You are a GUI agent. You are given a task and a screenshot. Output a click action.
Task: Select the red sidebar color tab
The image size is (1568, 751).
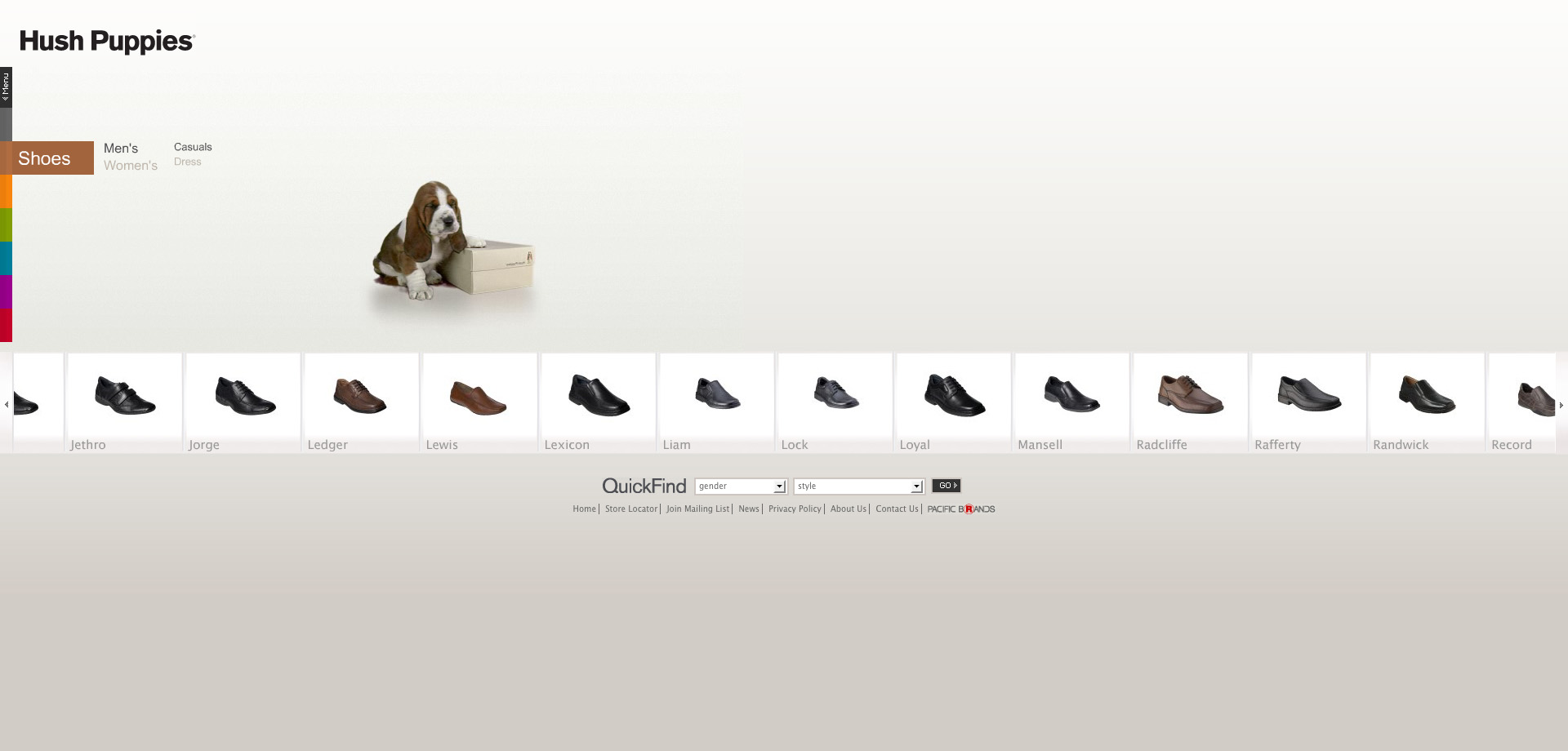pyautogui.click(x=6, y=325)
